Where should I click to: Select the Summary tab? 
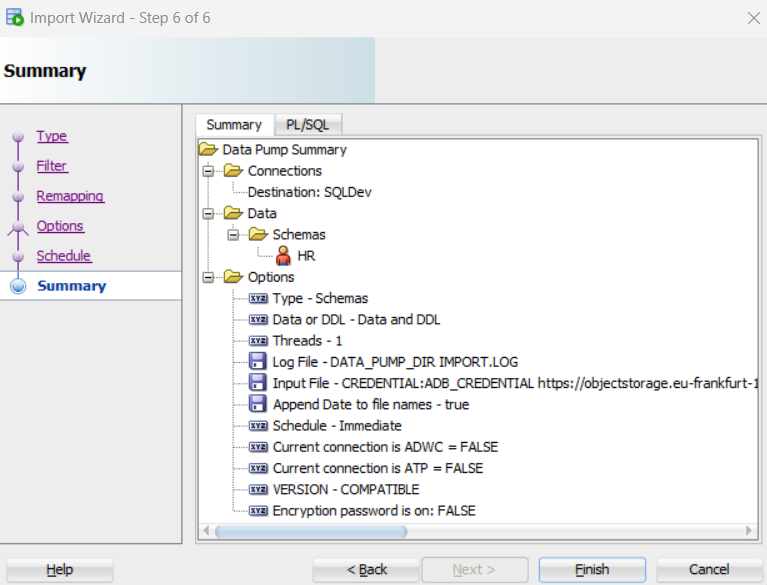click(234, 125)
